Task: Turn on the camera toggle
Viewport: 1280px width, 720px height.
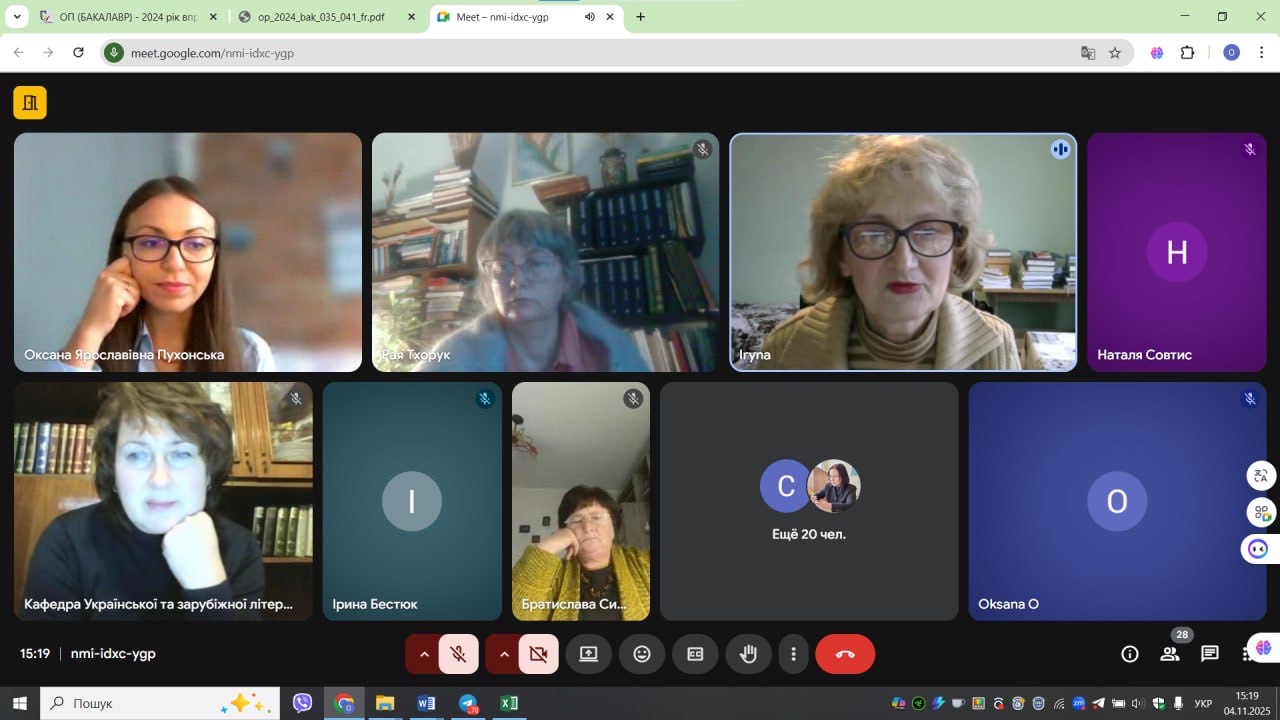Action: click(539, 654)
